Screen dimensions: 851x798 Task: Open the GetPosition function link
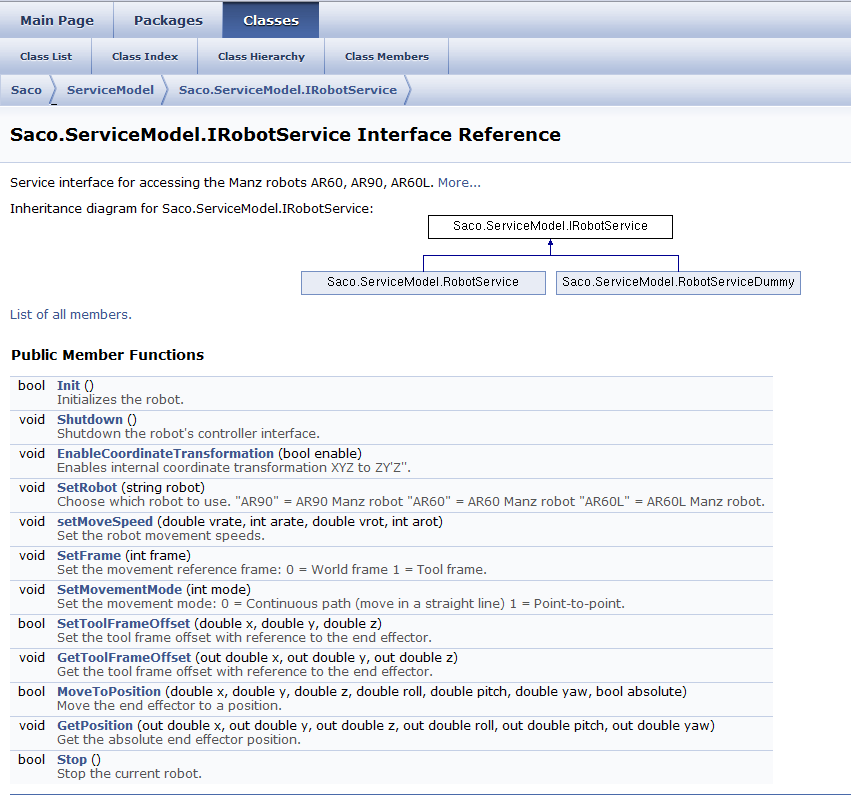pyautogui.click(x=95, y=726)
